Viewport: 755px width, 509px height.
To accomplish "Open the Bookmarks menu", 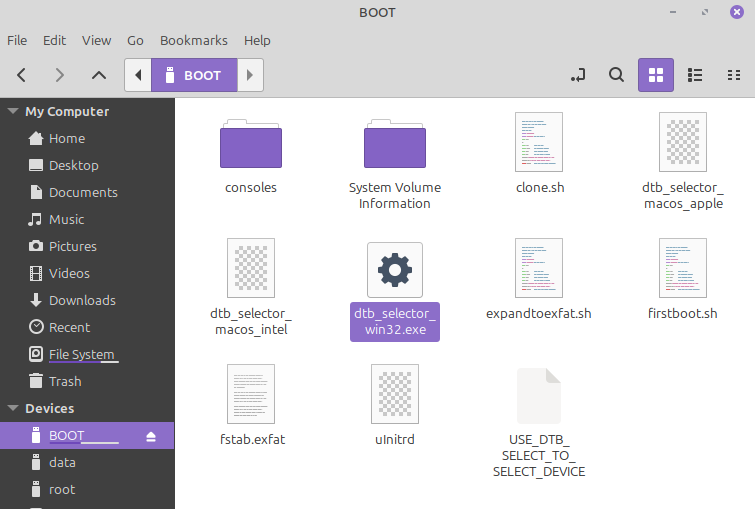I will click(x=194, y=41).
